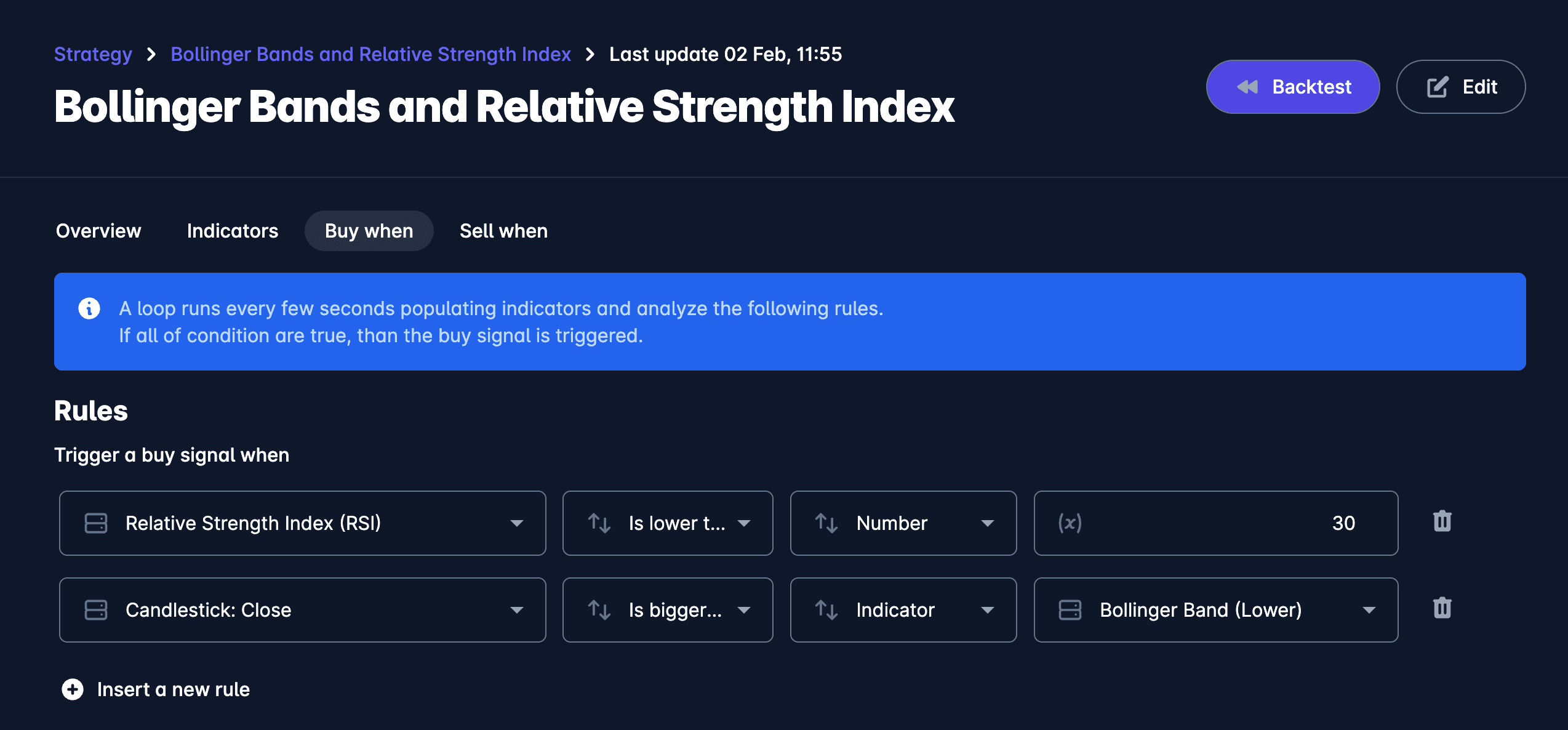Image resolution: width=1568 pixels, height=730 pixels.
Task: Click the plus icon to insert rule
Action: coord(73,689)
